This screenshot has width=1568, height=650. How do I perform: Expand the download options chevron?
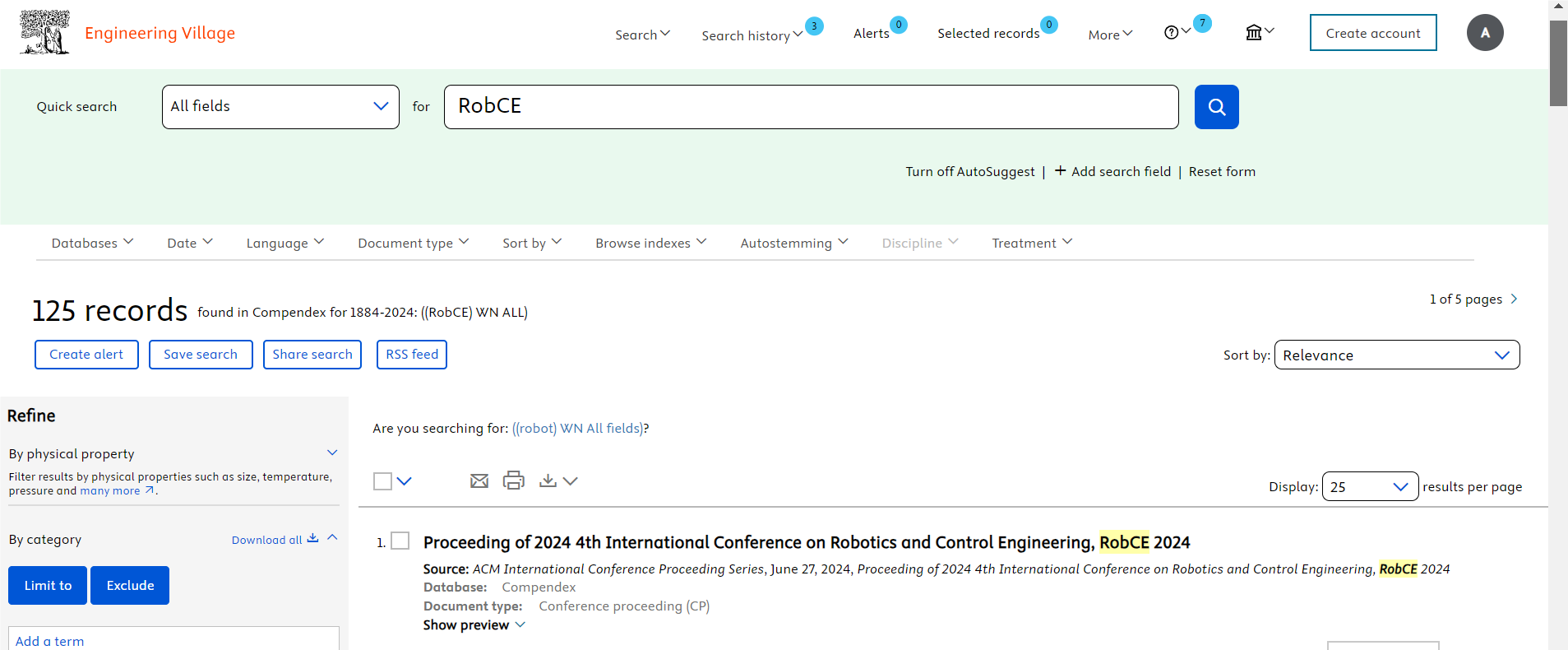click(571, 481)
